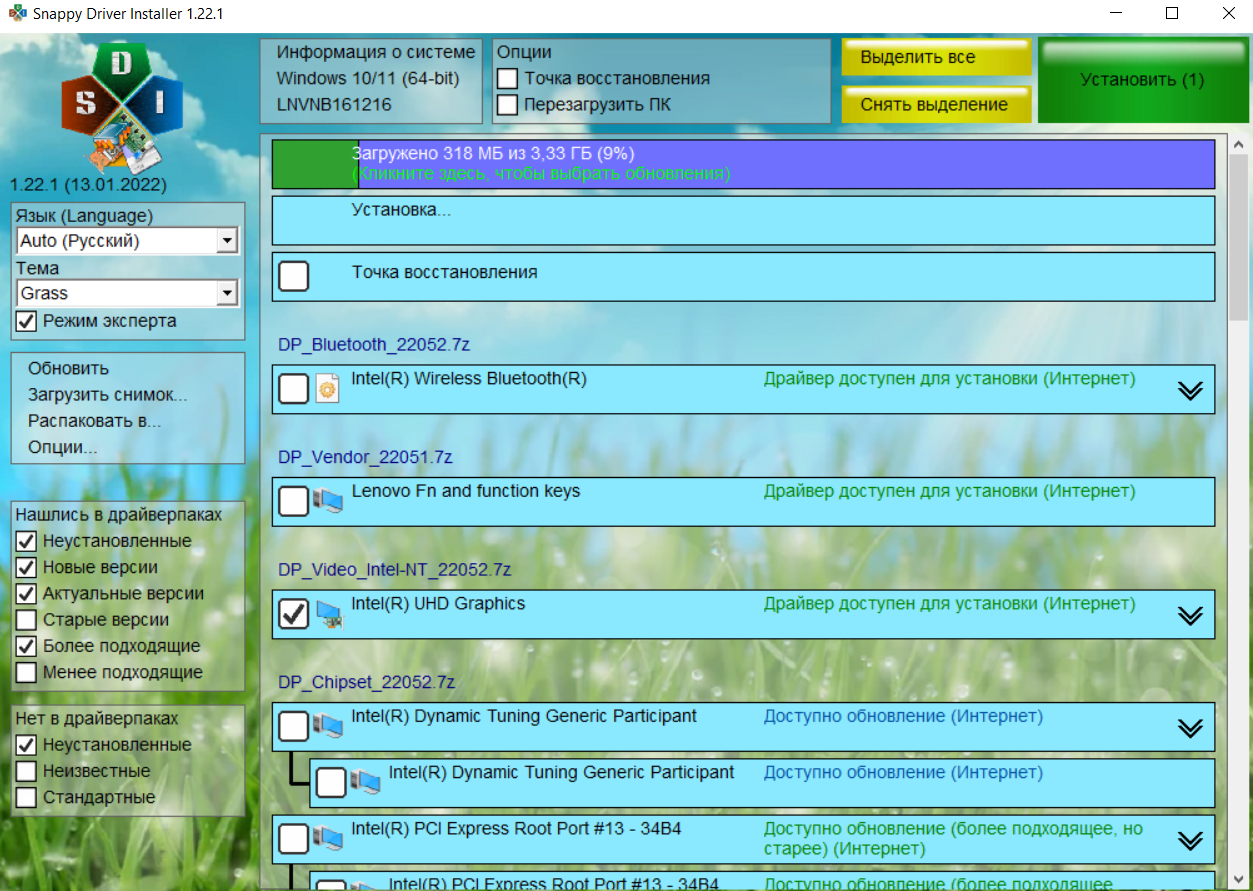This screenshot has width=1253, height=891.
Task: Uncheck the Режим эксперта checkbox
Action: tap(27, 321)
